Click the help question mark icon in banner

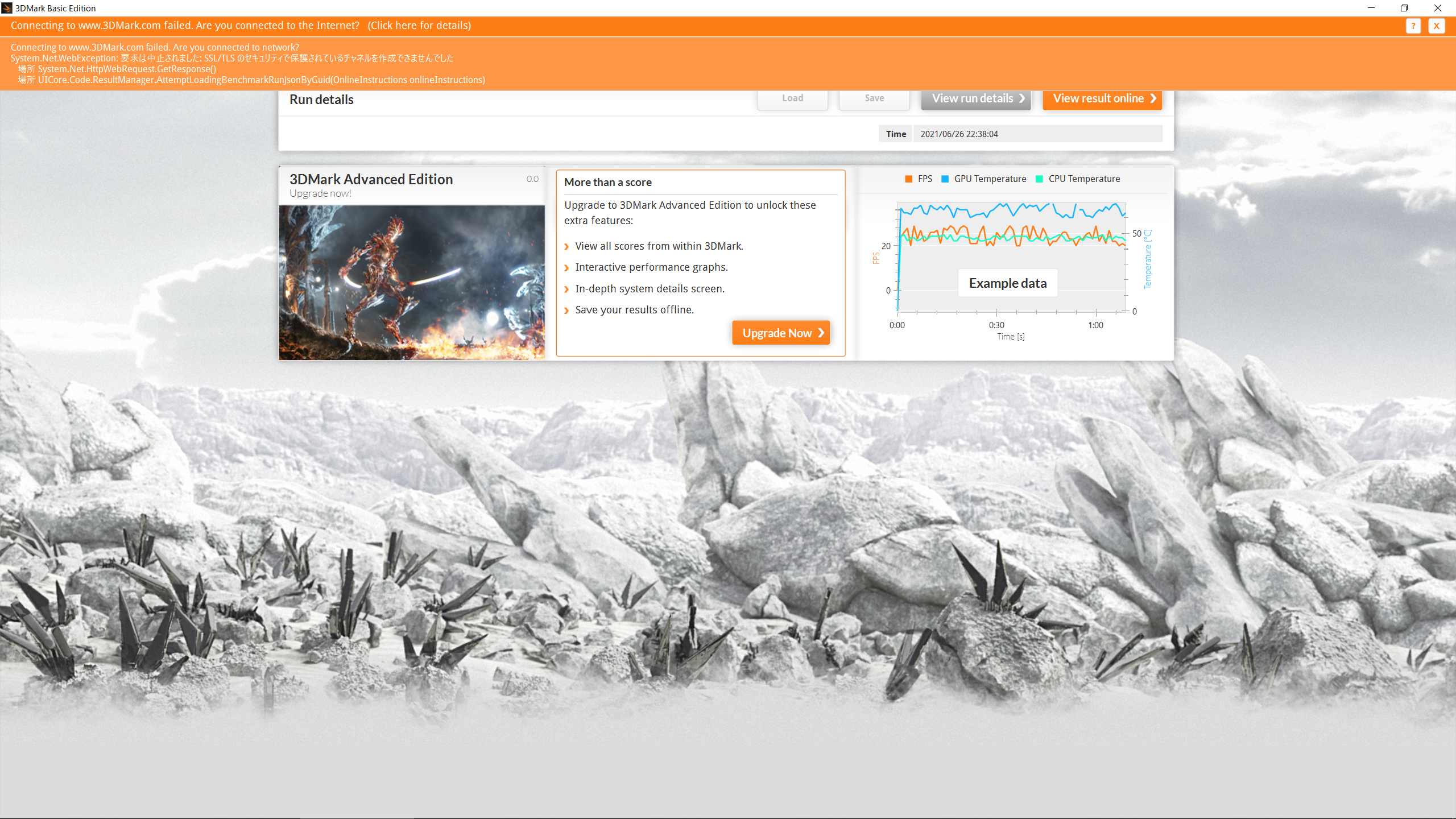1413,26
